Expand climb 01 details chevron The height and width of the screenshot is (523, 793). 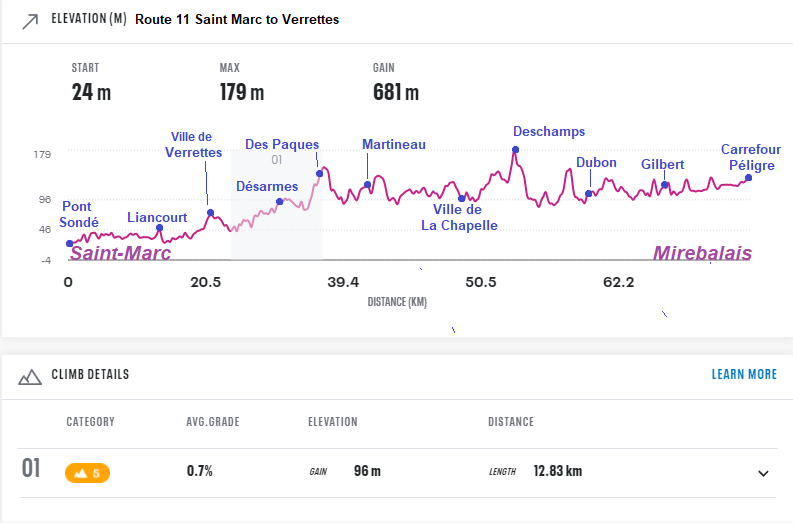[763, 473]
